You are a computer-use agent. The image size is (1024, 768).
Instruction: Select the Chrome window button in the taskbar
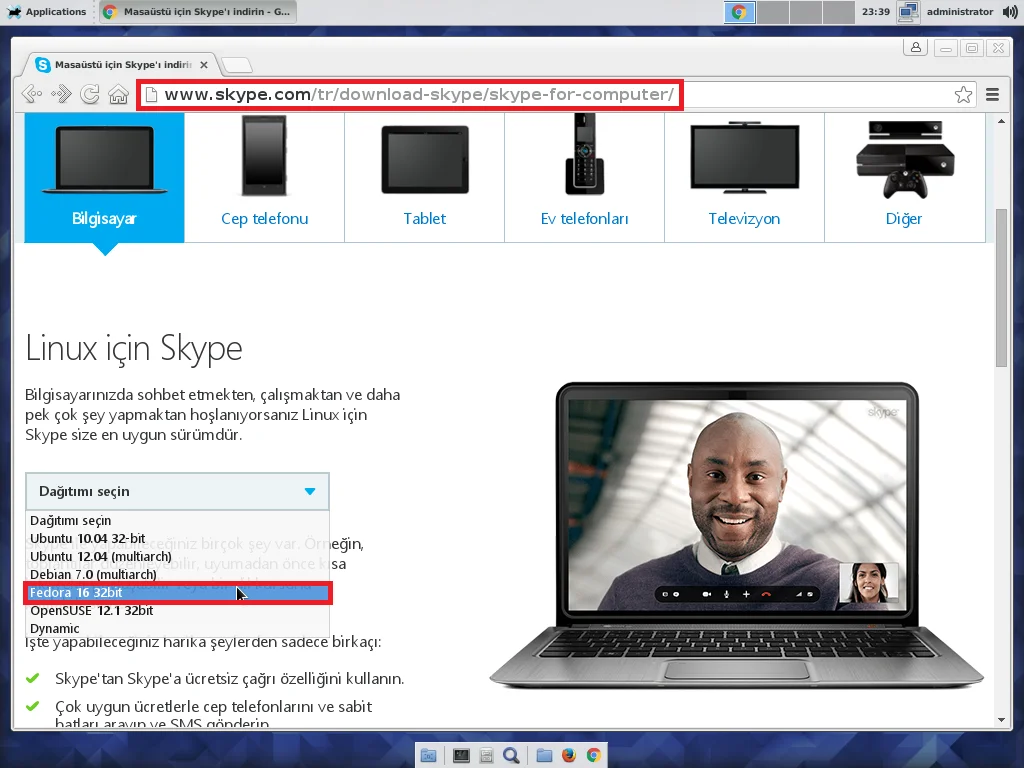[x=199, y=12]
